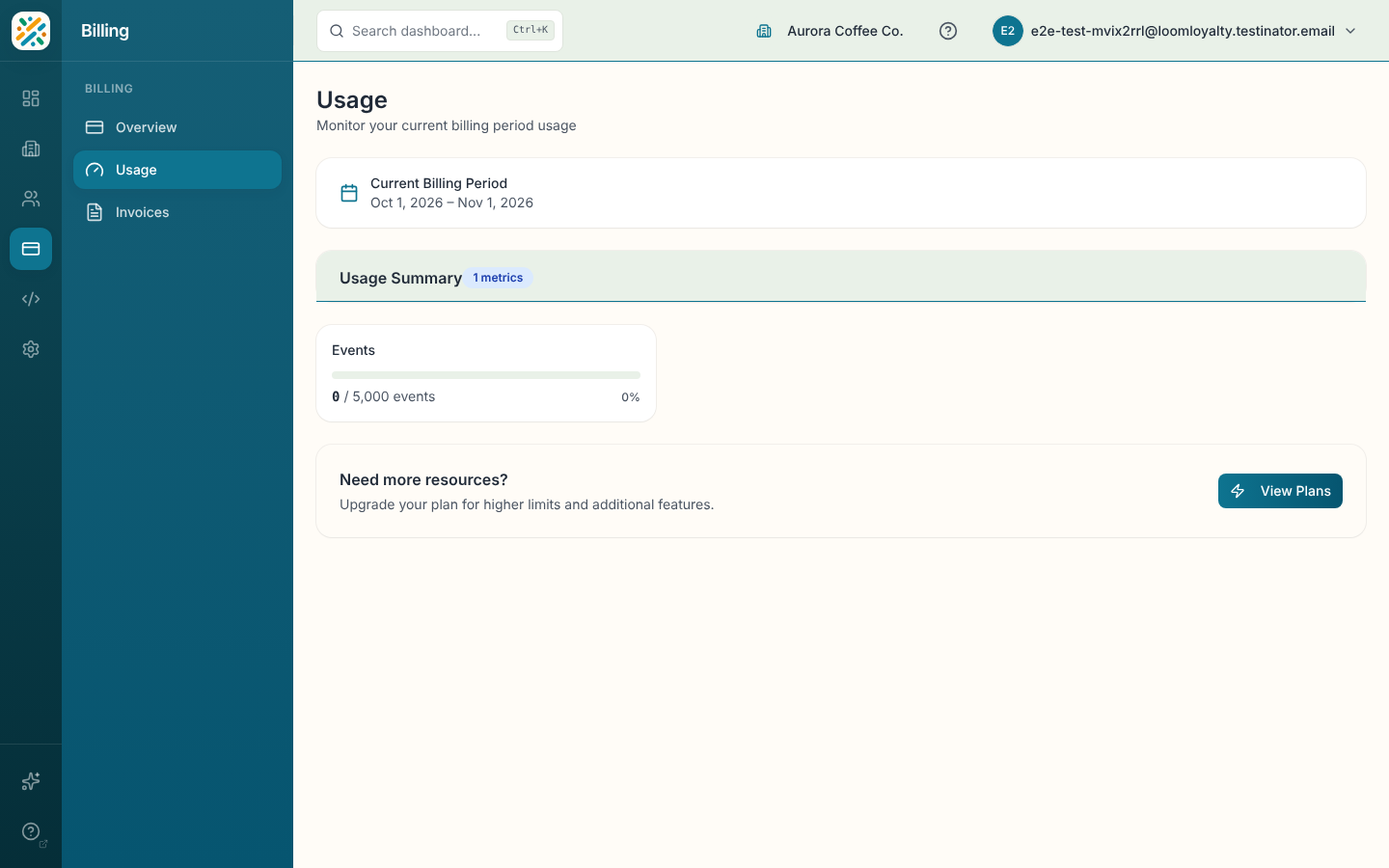1389x868 pixels.
Task: Click the help question mark in header
Action: (x=948, y=31)
